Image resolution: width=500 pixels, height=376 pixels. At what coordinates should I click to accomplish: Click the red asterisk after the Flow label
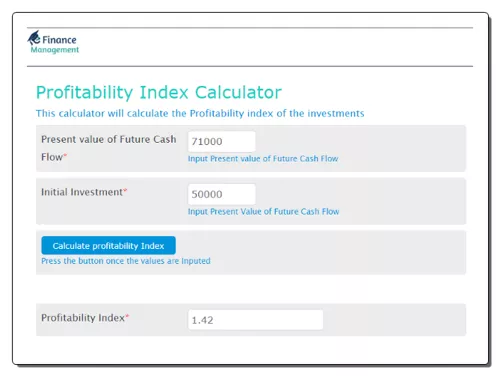point(65,155)
